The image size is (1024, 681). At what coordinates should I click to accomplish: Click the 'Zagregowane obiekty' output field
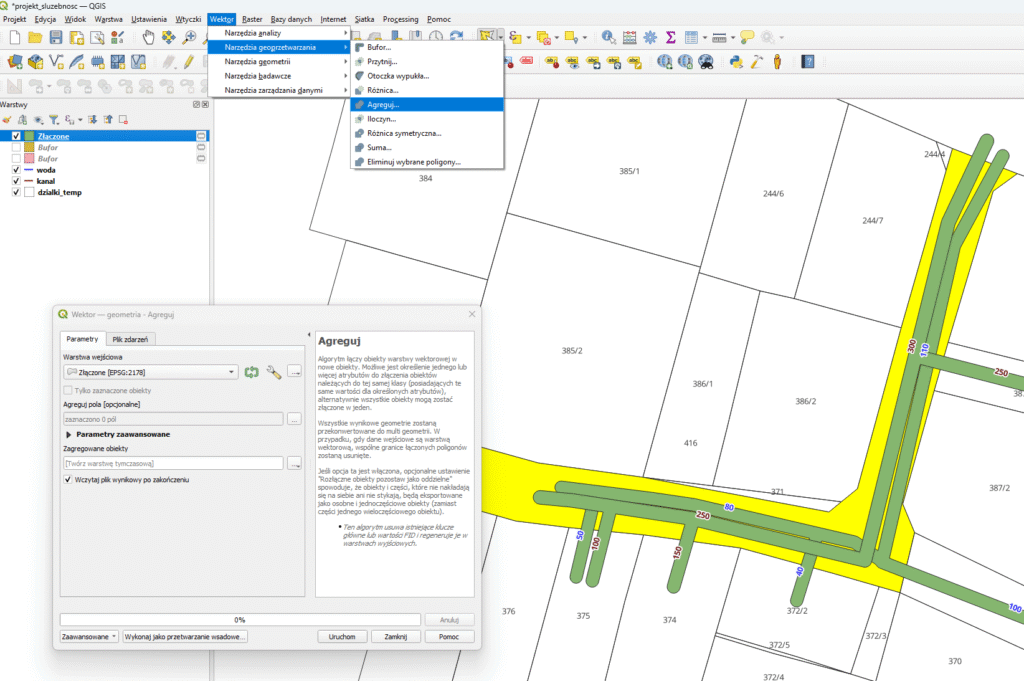click(172, 464)
